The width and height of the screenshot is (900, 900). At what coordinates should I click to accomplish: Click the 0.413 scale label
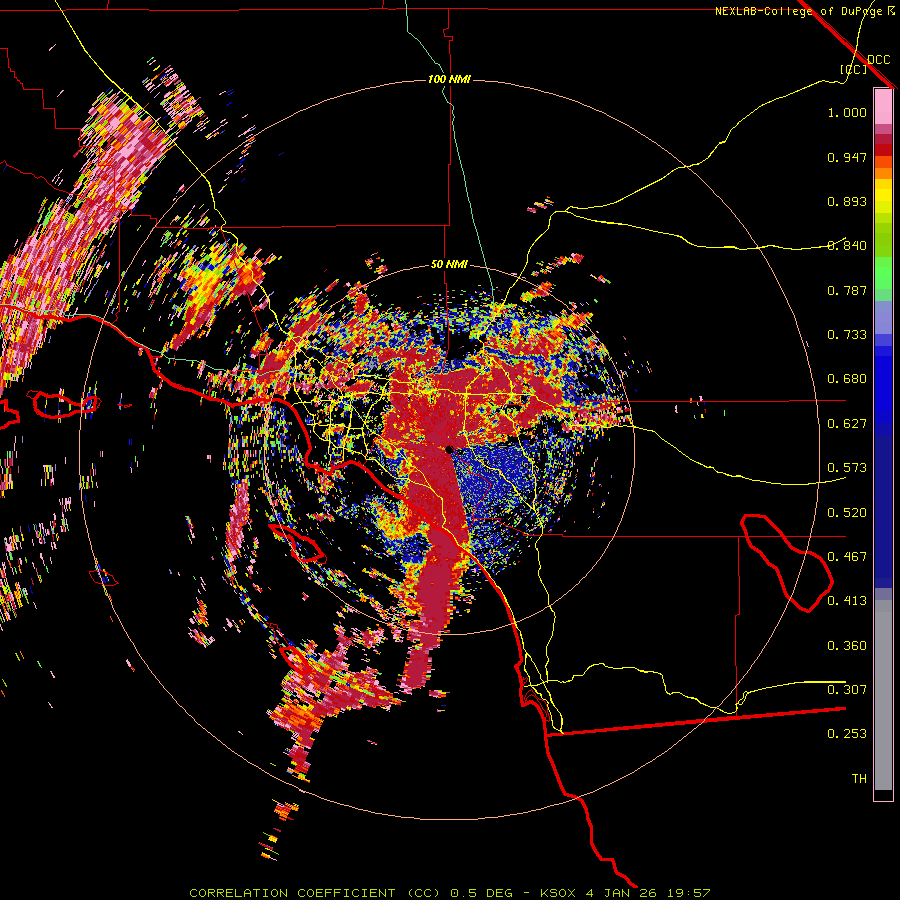point(847,601)
